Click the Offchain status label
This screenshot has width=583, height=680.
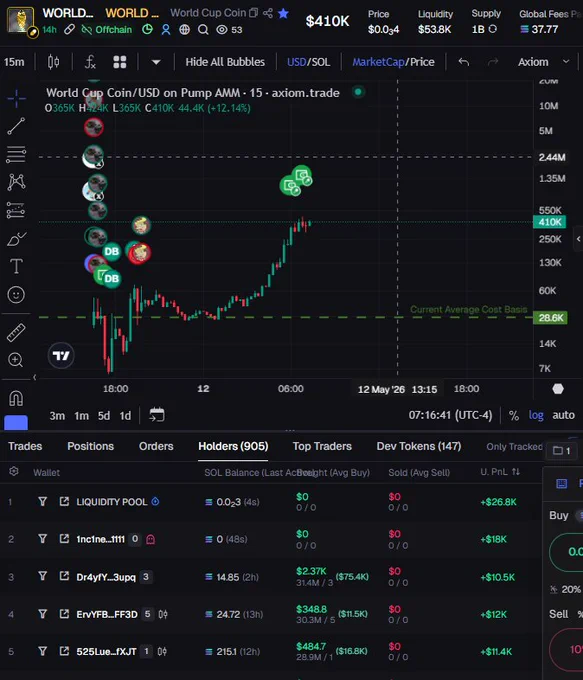point(107,29)
